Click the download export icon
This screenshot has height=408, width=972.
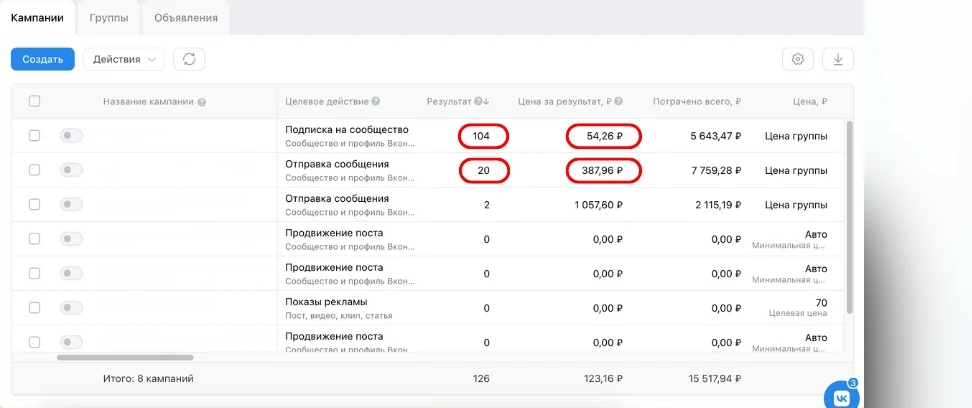[838, 59]
